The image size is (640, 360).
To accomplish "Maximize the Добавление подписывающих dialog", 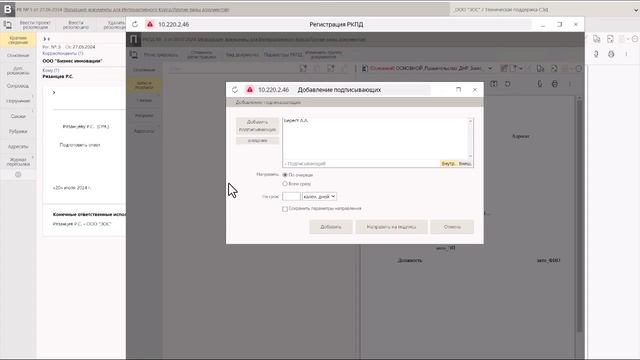I will pos(458,90).
